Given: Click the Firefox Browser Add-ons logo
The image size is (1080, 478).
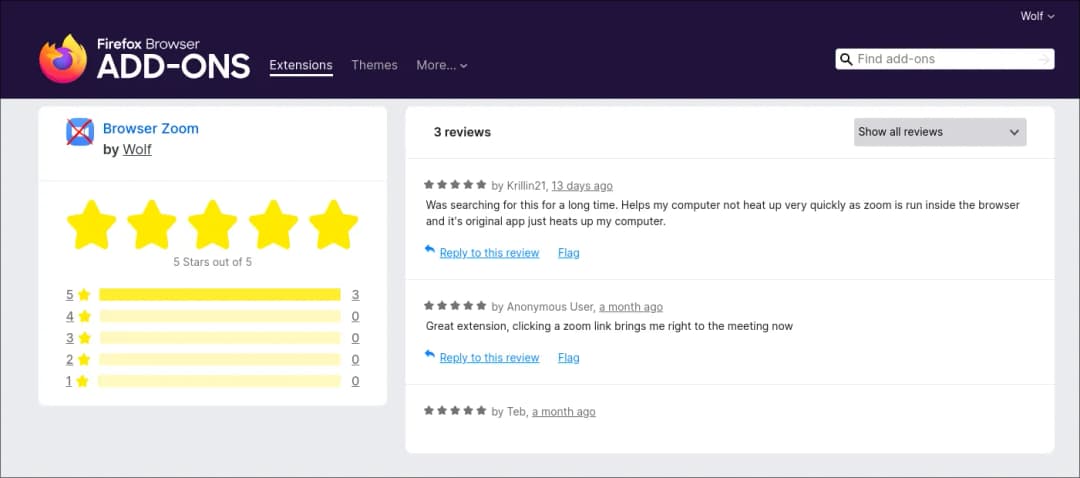Looking at the screenshot, I should (144, 59).
